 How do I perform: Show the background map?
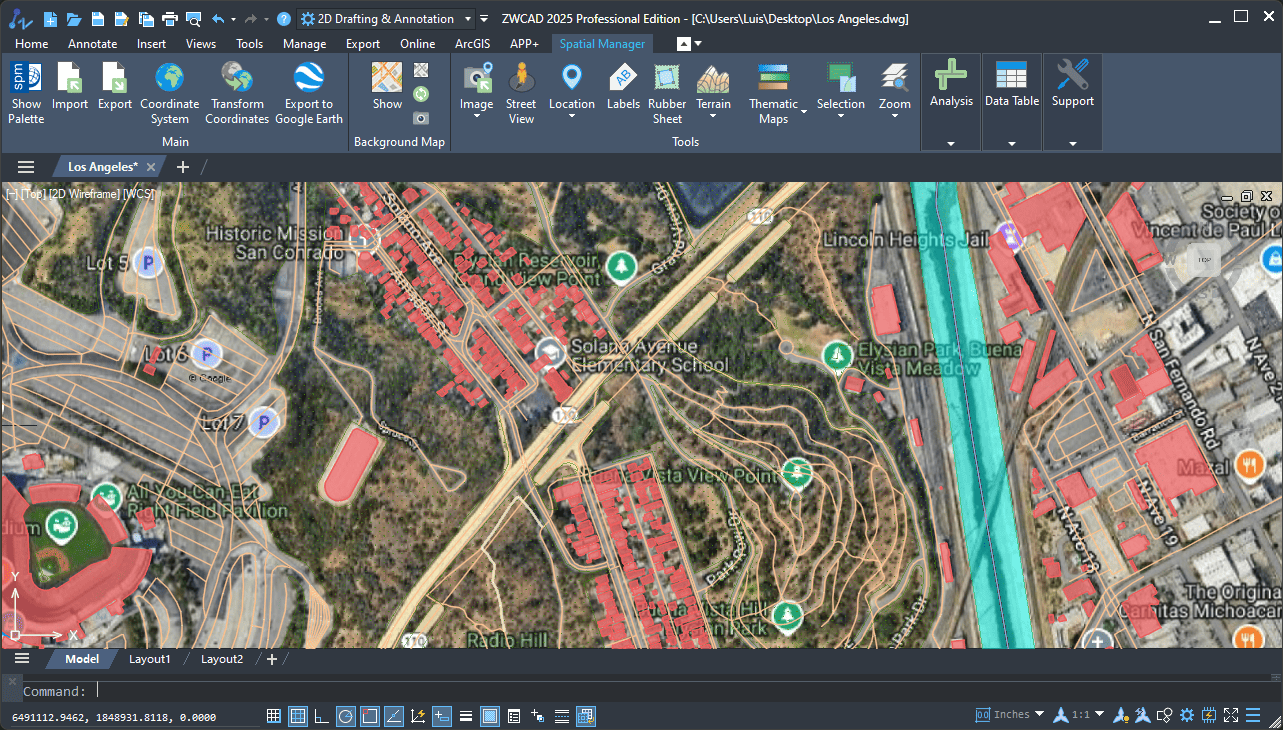tap(387, 86)
